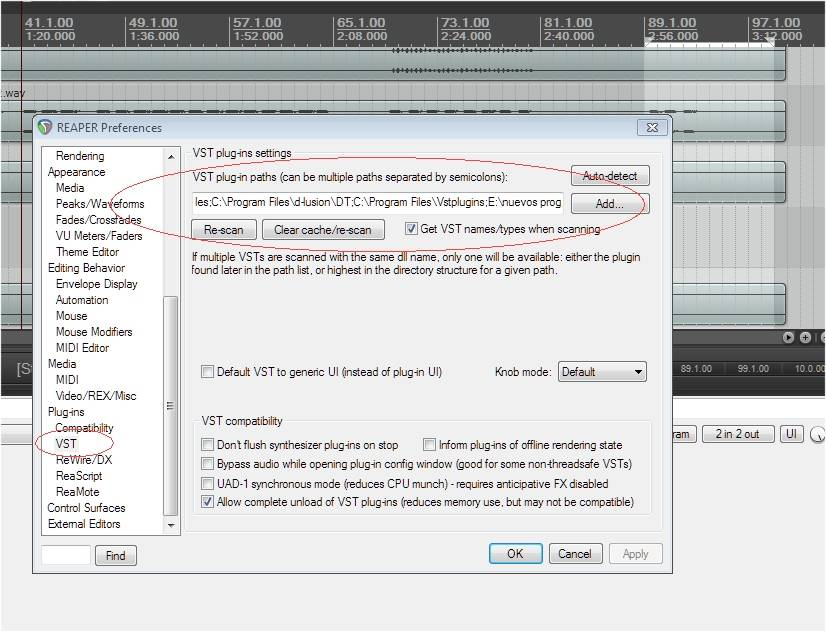Select Peaks/Waveforms in tree
Screen dimensions: 826x632
(100, 204)
